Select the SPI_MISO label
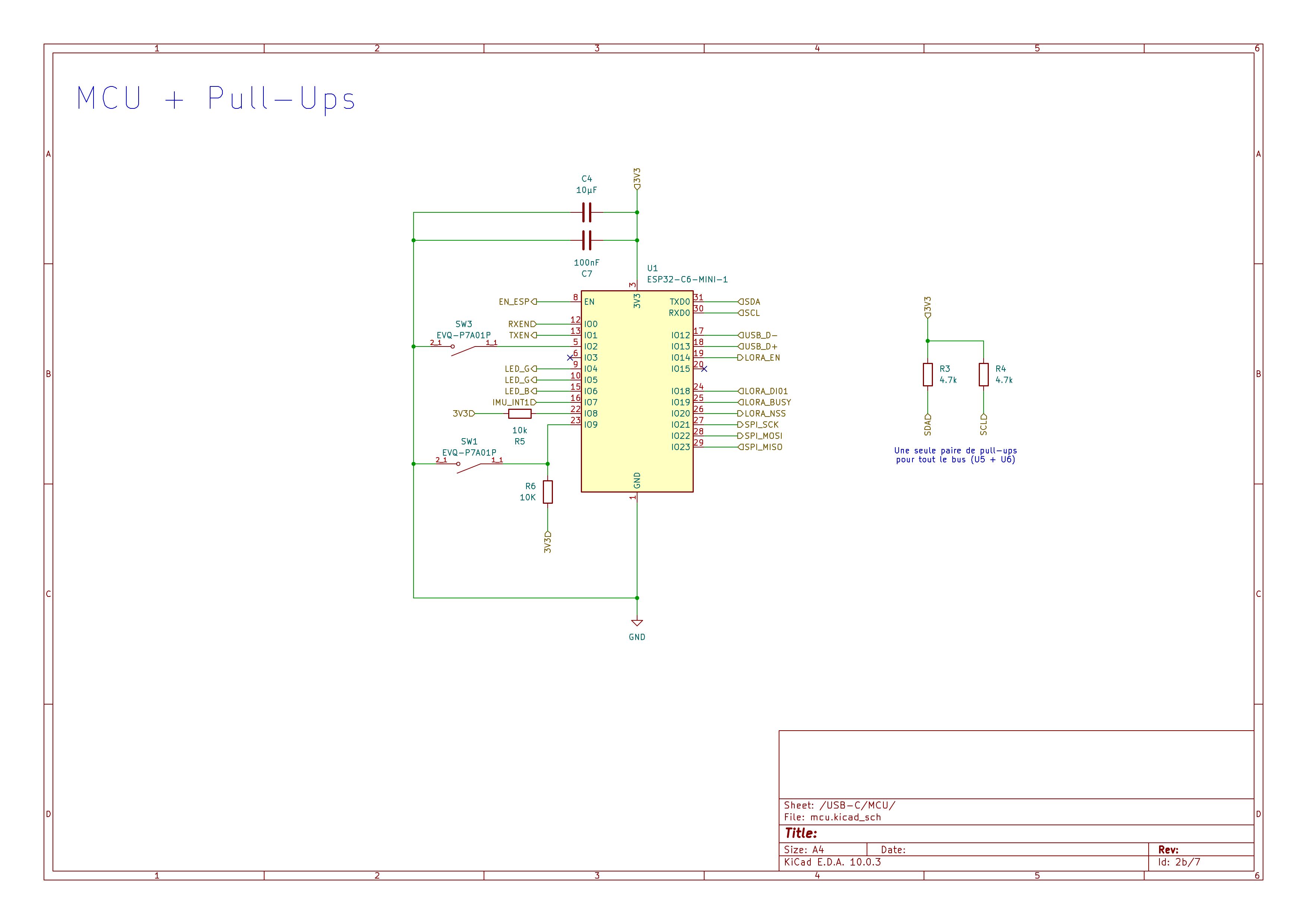The width and height of the screenshot is (1307, 924). tap(760, 447)
